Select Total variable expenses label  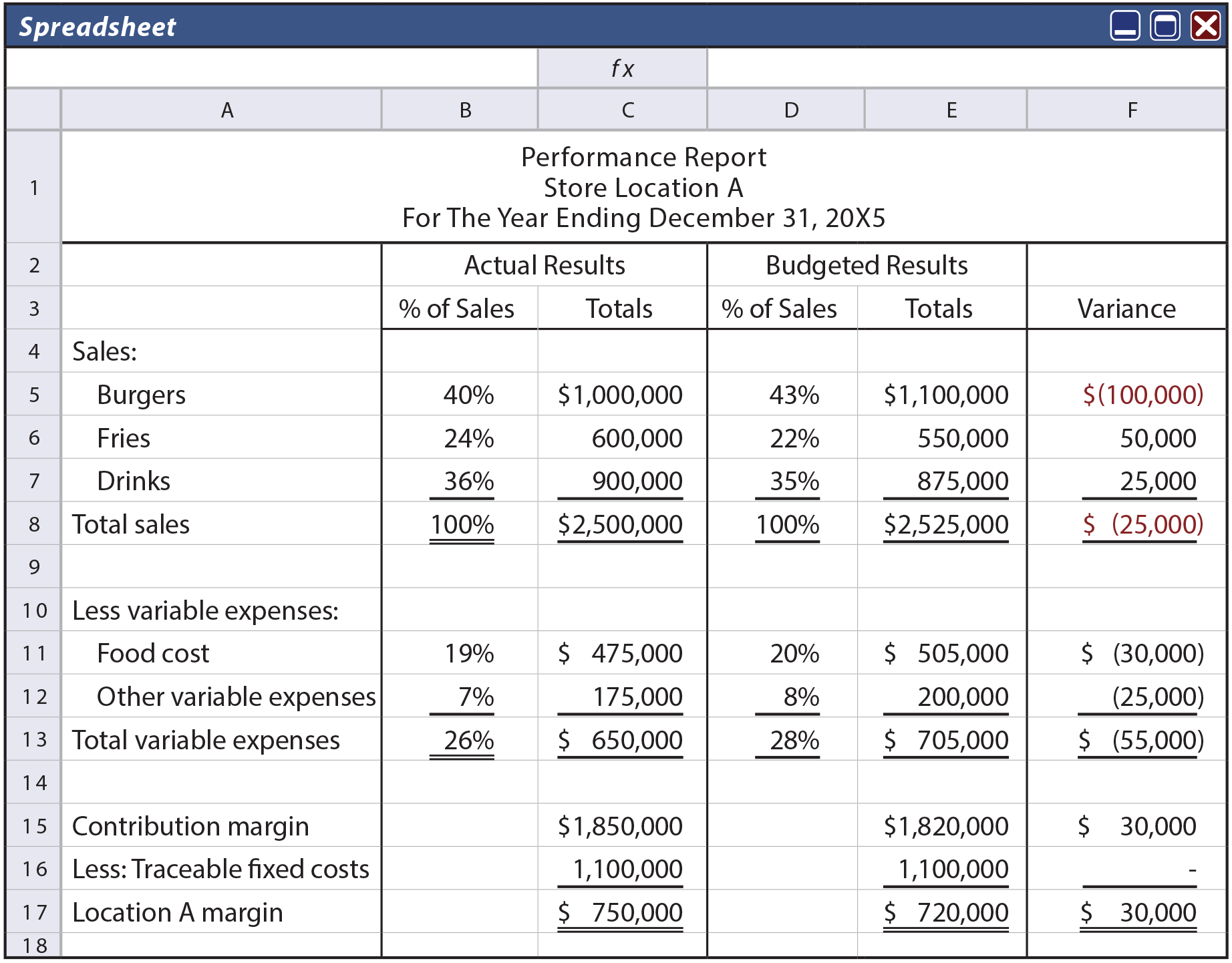(221, 739)
